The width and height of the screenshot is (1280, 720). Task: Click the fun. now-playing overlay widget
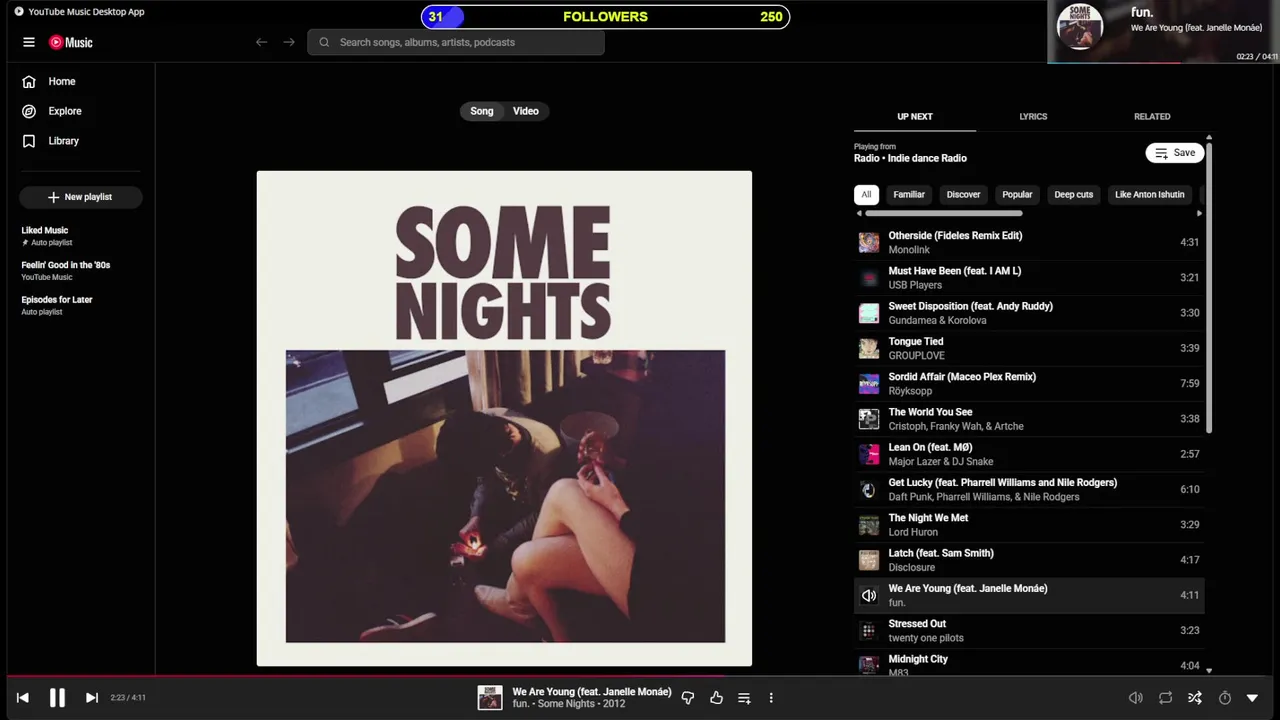point(1163,32)
